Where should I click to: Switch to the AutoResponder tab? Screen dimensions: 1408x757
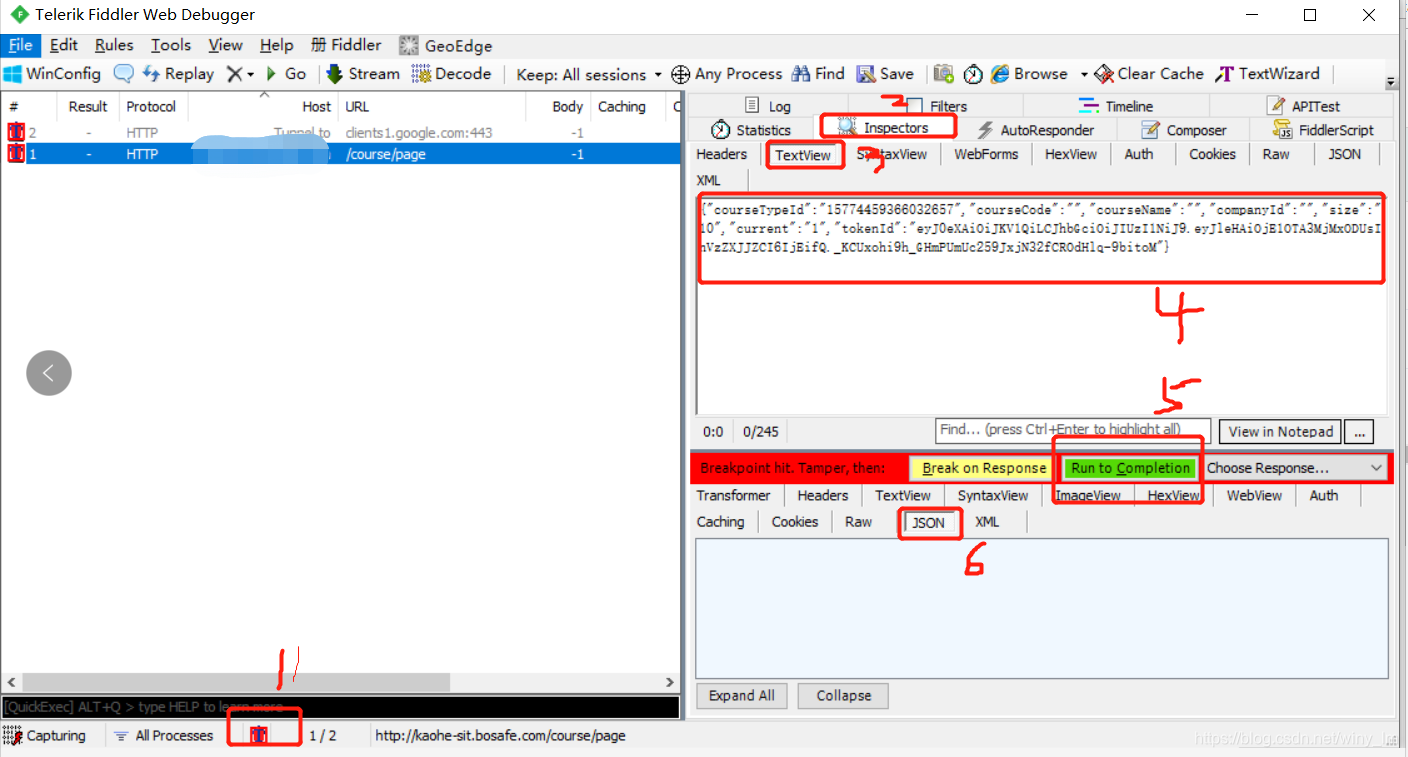(1035, 130)
